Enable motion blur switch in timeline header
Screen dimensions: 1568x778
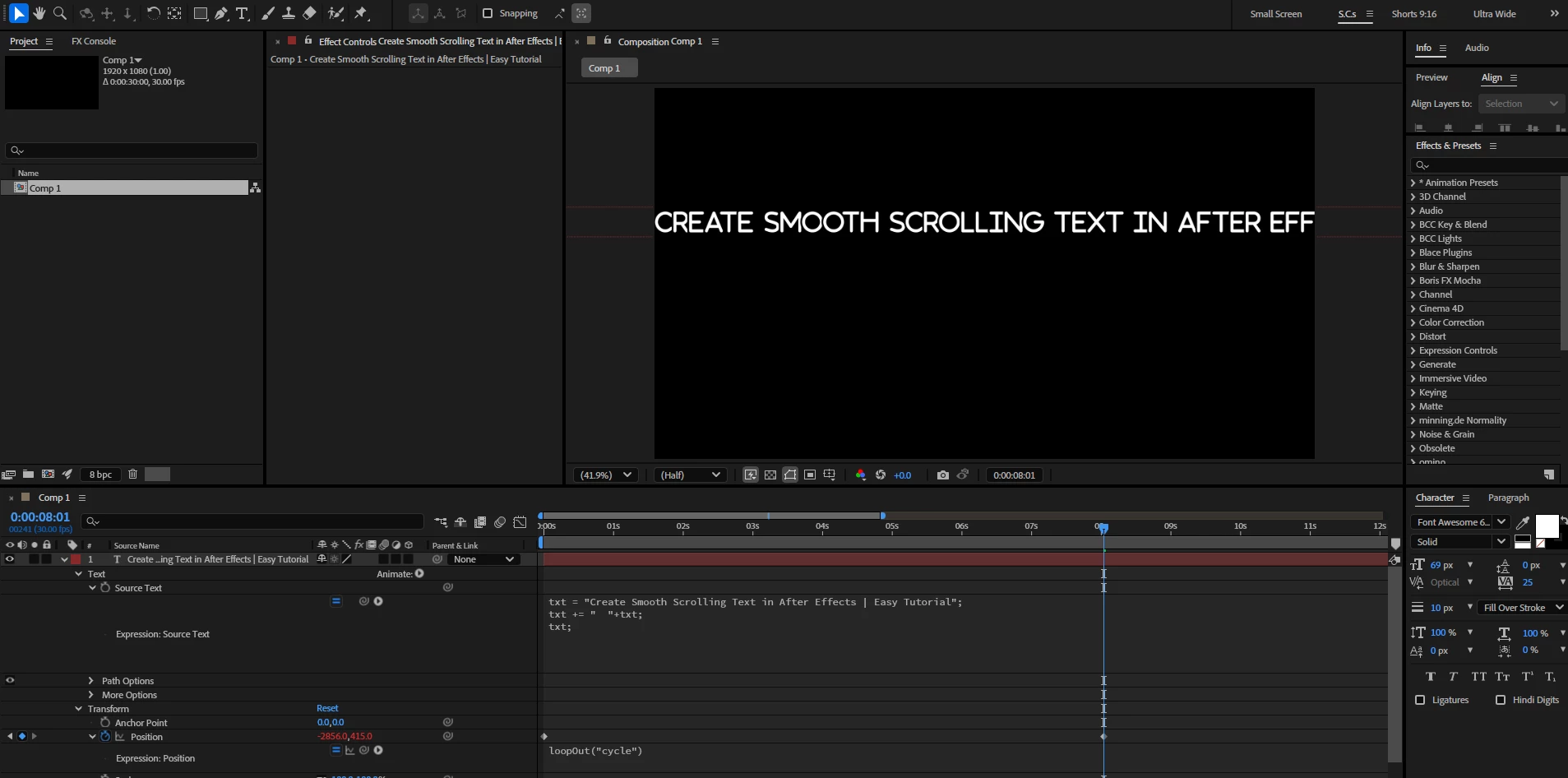[500, 522]
